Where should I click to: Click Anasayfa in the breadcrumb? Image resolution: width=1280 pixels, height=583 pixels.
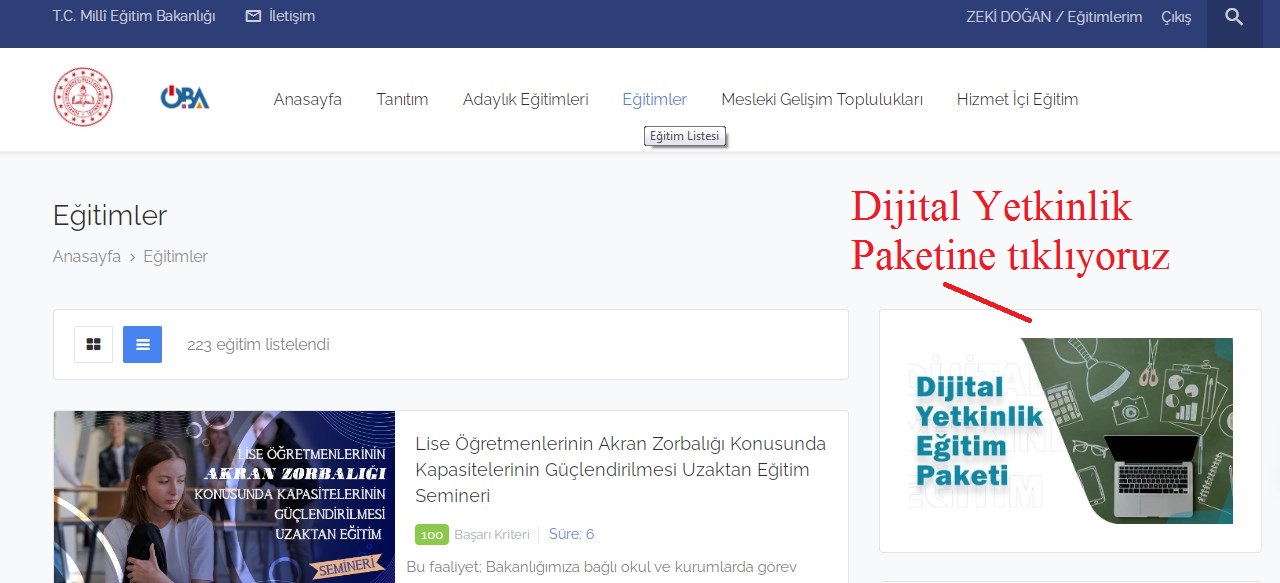[x=87, y=256]
